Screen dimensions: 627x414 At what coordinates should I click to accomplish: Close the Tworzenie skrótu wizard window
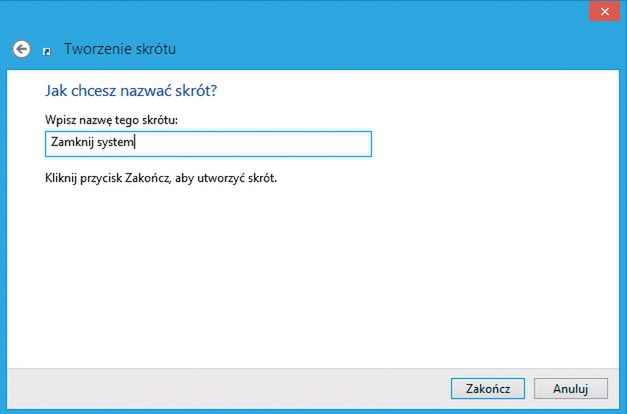[x=602, y=11]
